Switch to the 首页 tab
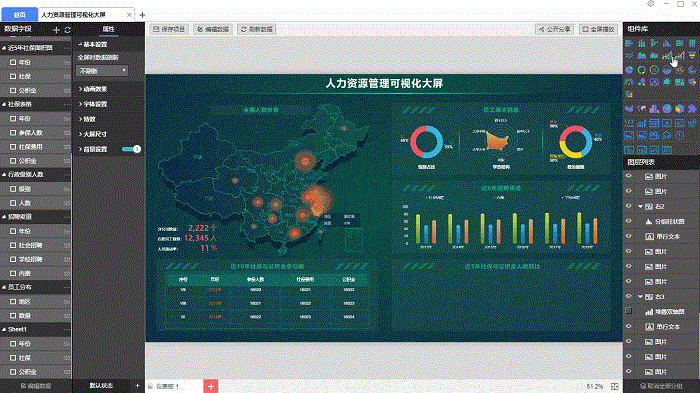 coord(20,15)
